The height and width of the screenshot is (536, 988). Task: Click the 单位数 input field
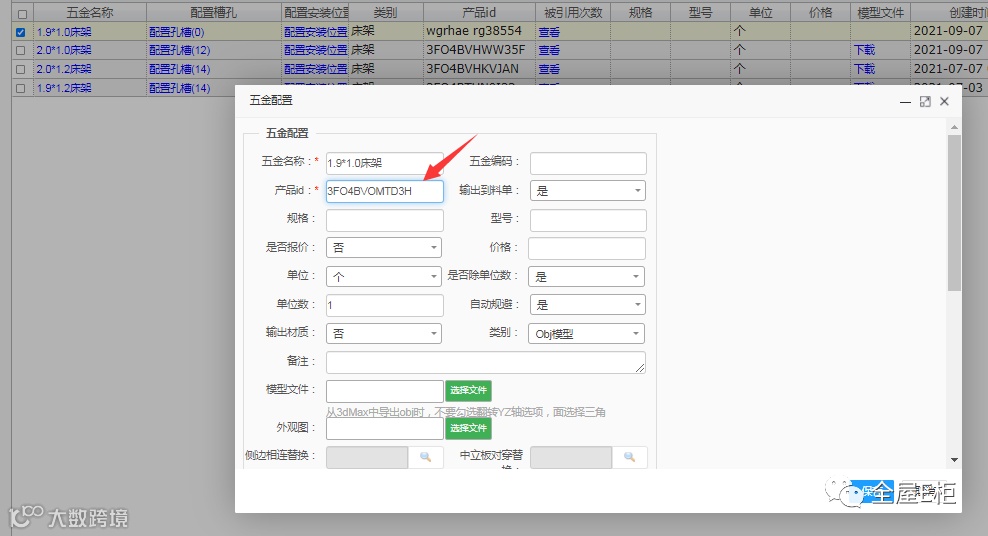(384, 305)
